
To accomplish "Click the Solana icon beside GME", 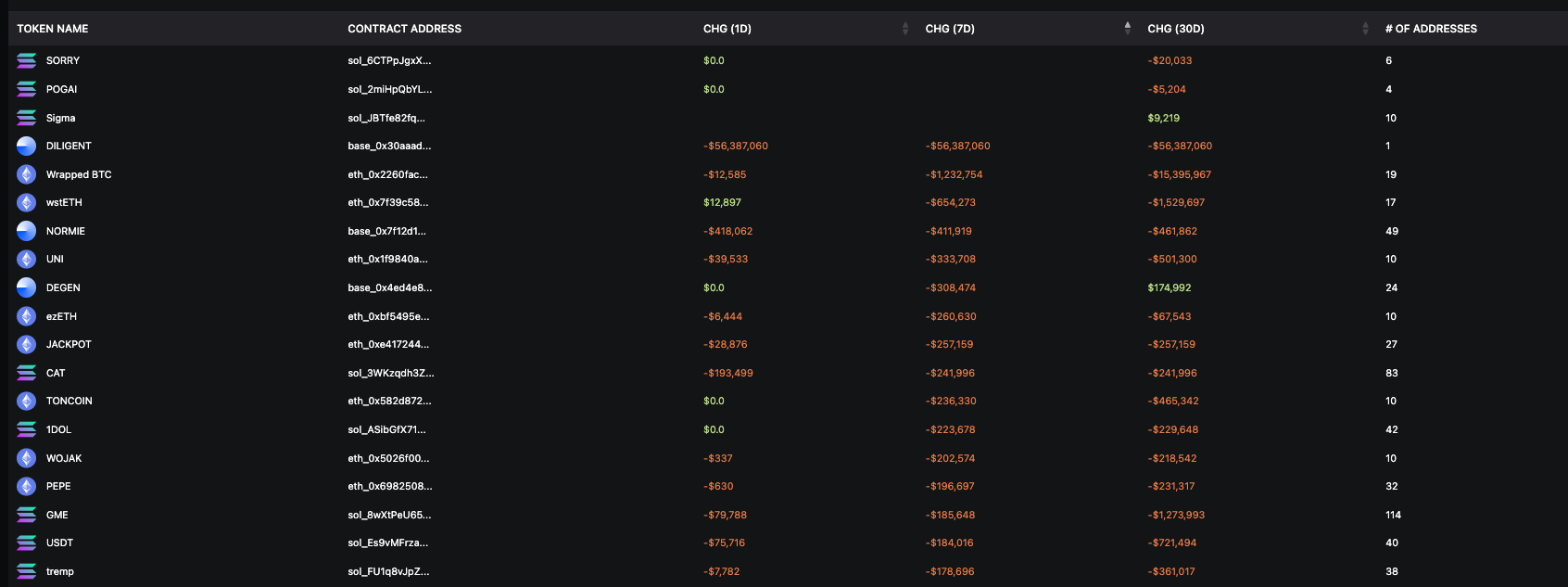I will (x=27, y=515).
